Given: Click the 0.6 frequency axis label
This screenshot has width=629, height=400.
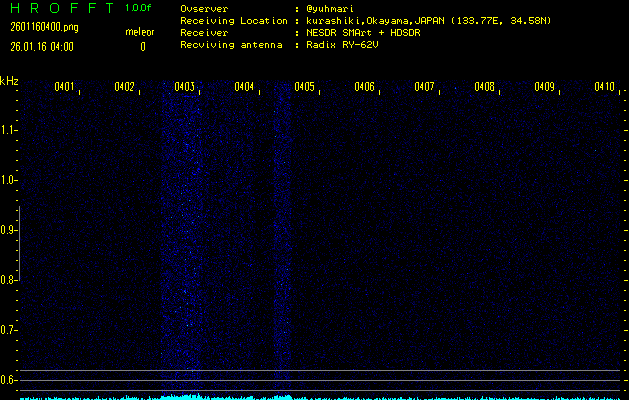Looking at the screenshot, I should (7, 380).
